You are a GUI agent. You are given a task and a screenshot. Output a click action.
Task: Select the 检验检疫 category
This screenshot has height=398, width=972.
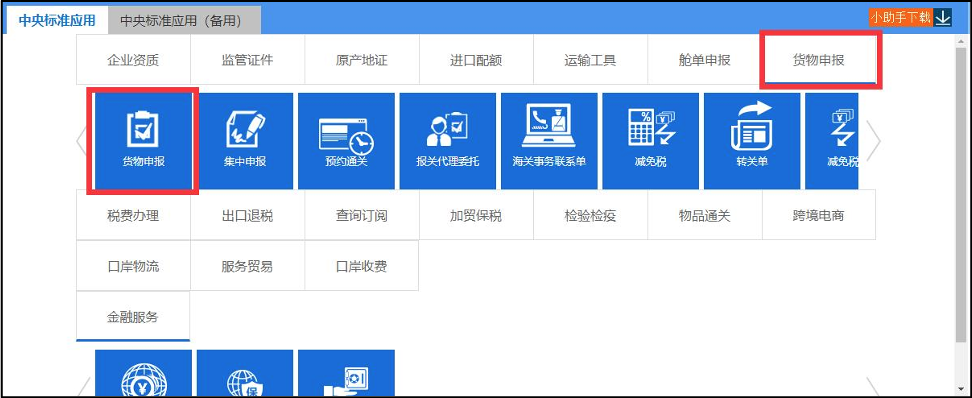coord(590,215)
